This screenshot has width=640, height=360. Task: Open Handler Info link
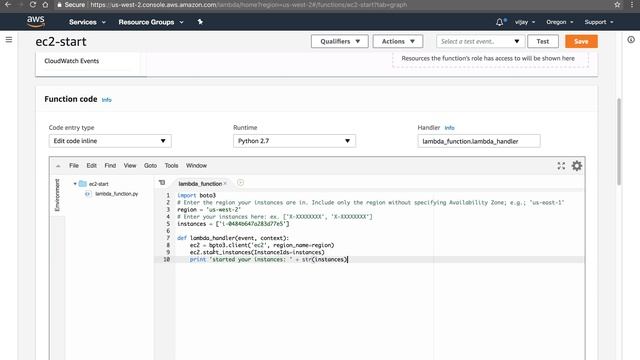coord(449,128)
